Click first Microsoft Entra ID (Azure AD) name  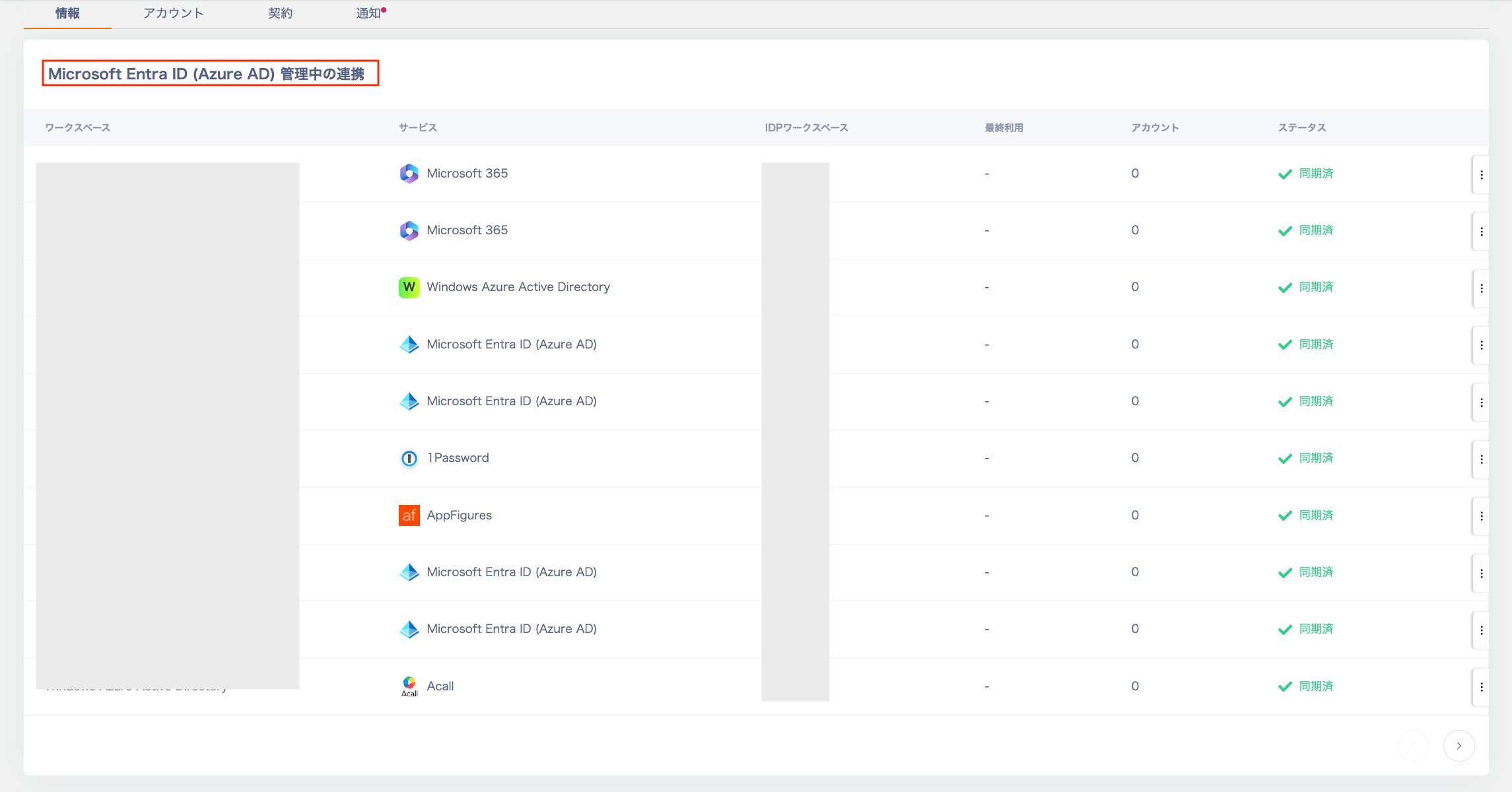(x=512, y=344)
